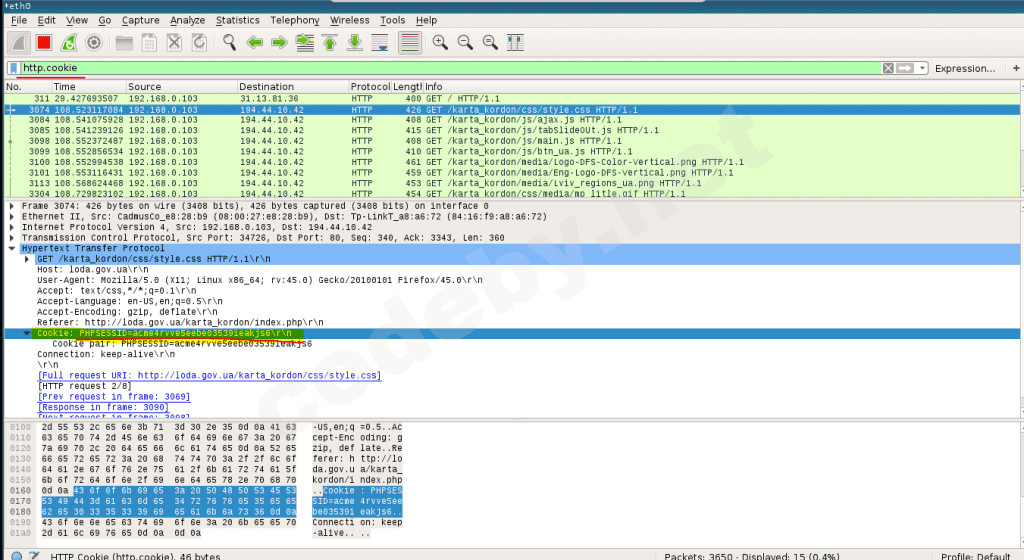The height and width of the screenshot is (560, 1024).
Task: Zoom in on packet list text
Action: point(440,42)
